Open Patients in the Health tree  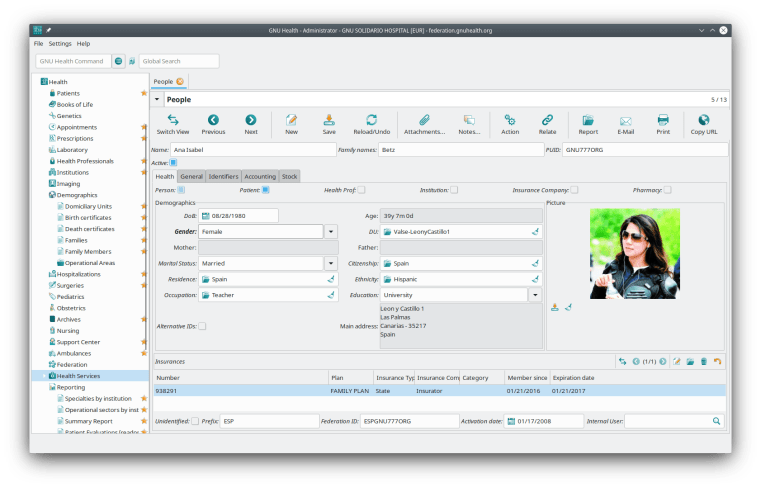[68, 93]
